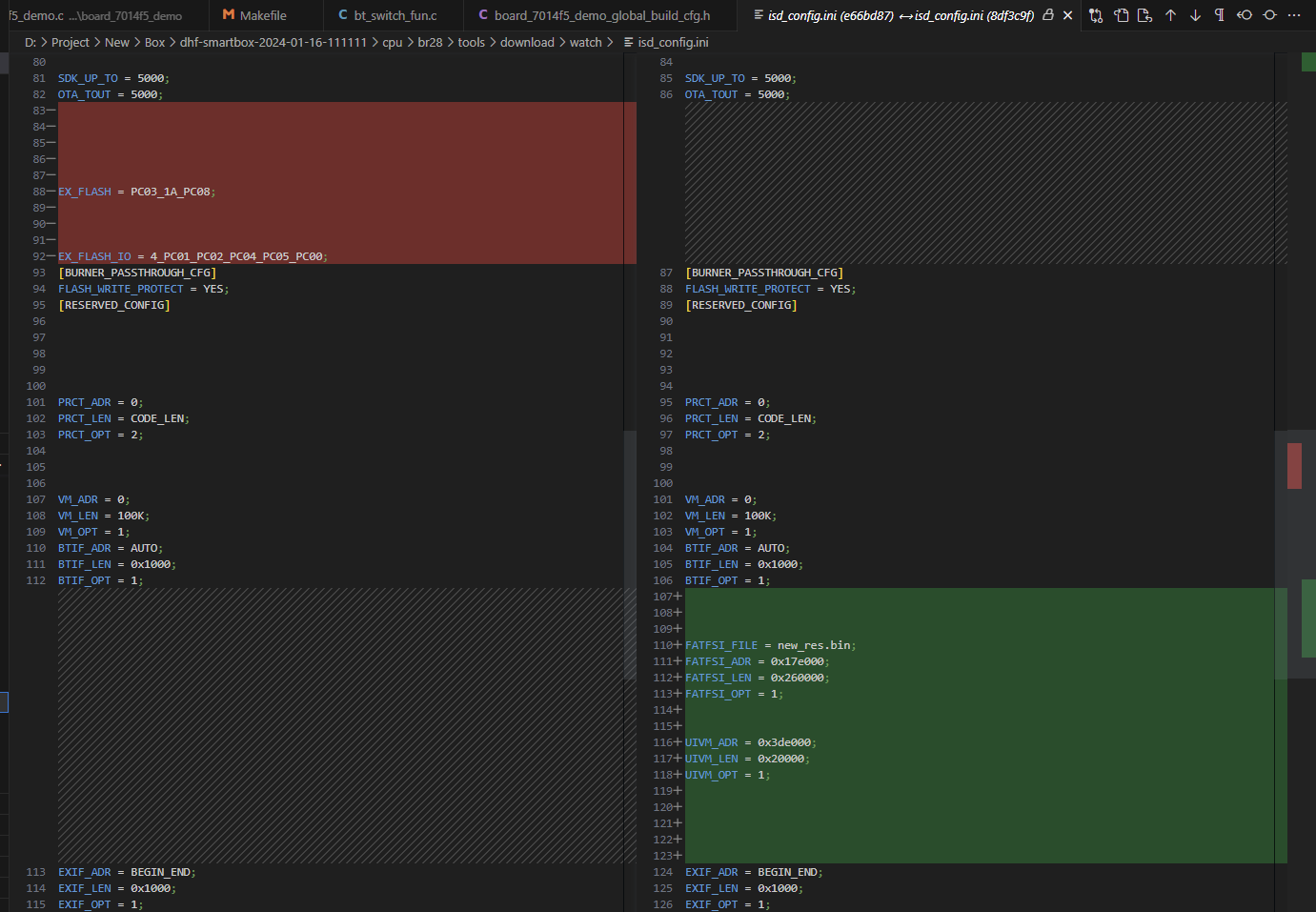Open the dhf-smartbox-2024-01-16-111111 breadcrumb
Viewport: 1316px width, 912px height.
tap(273, 42)
